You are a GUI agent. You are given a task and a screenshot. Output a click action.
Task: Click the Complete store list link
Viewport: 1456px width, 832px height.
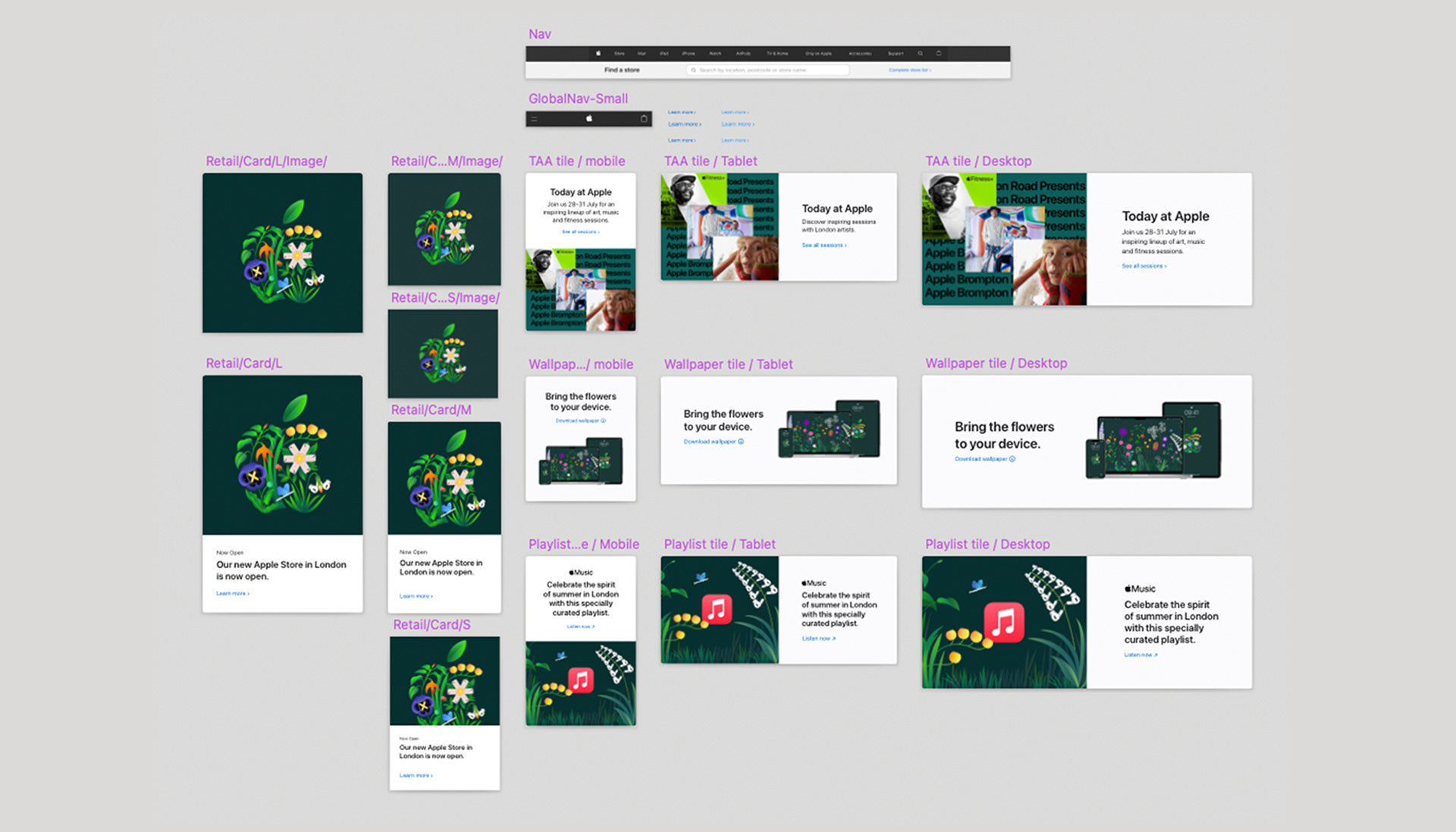[x=910, y=70]
